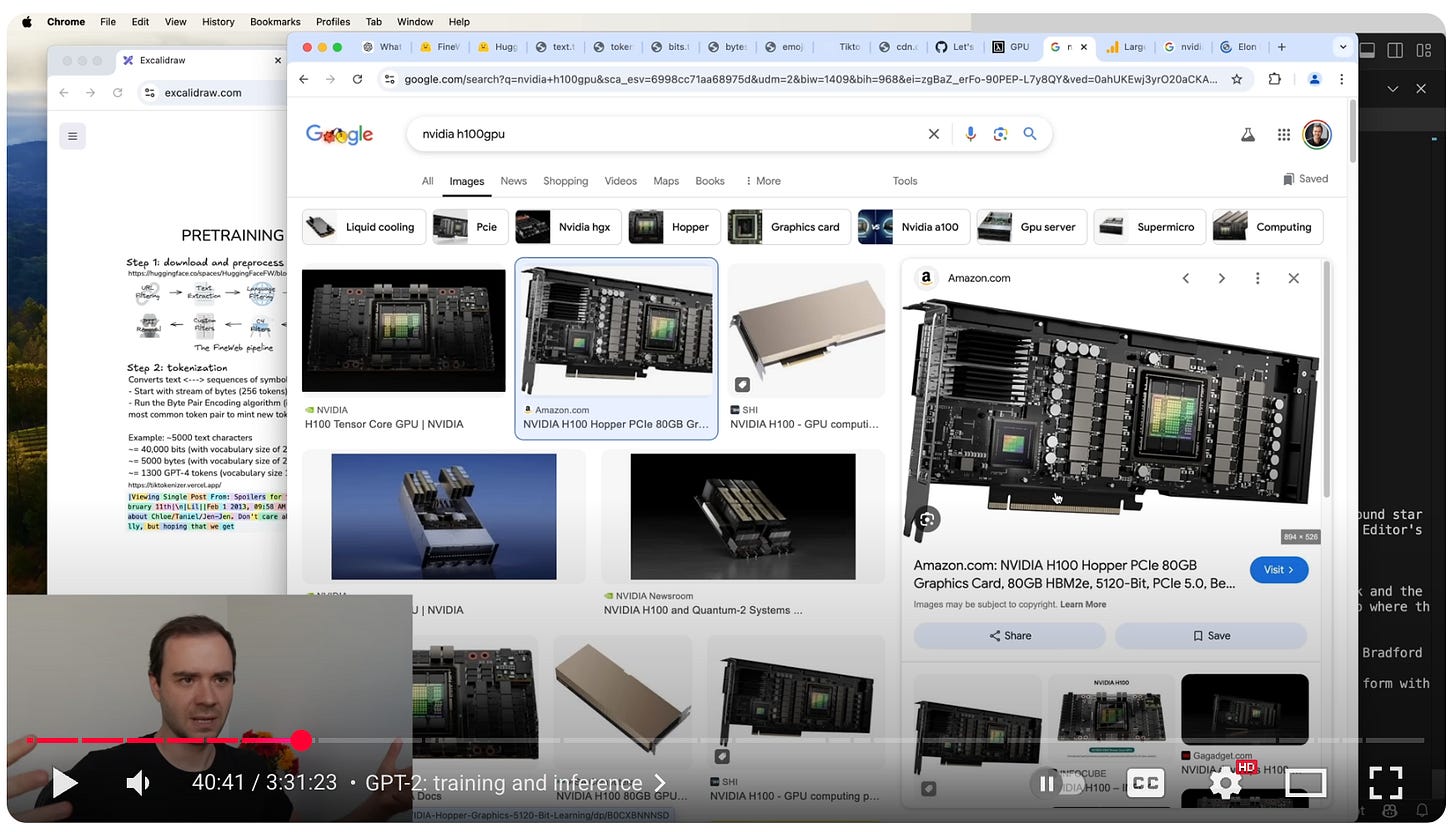The image size is (1456, 832).
Task: Open the 'GPT-2: training and inference' chapter chevron
Action: [x=660, y=783]
